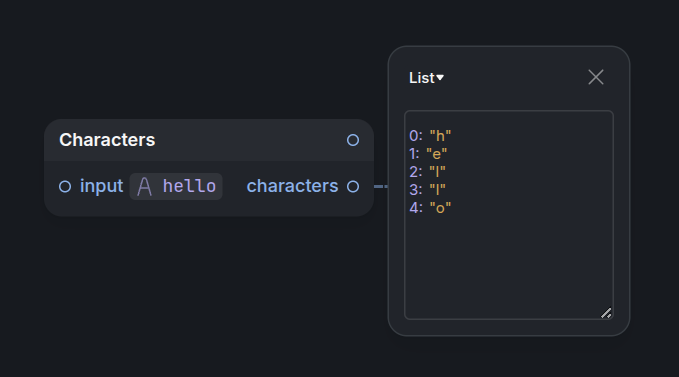Viewport: 679px width, 377px height.
Task: Click the characters output port circle
Action: tap(353, 187)
